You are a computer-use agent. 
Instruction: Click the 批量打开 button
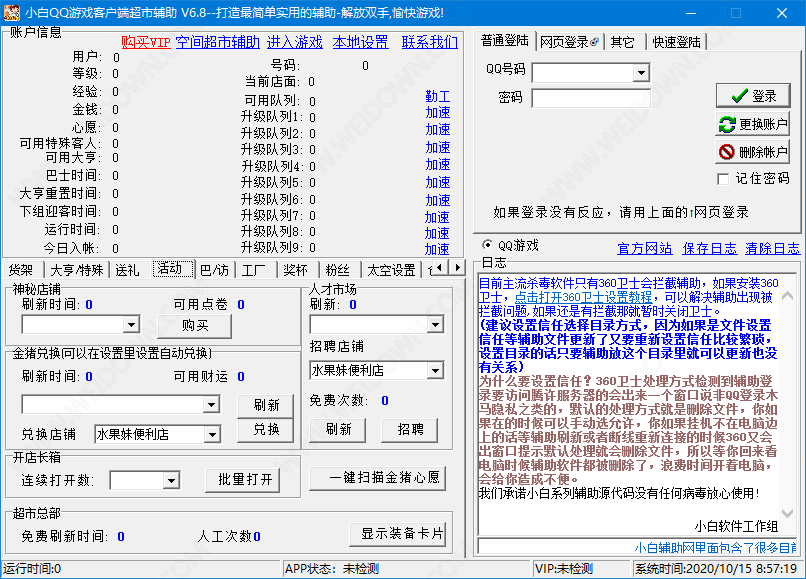(x=243, y=480)
